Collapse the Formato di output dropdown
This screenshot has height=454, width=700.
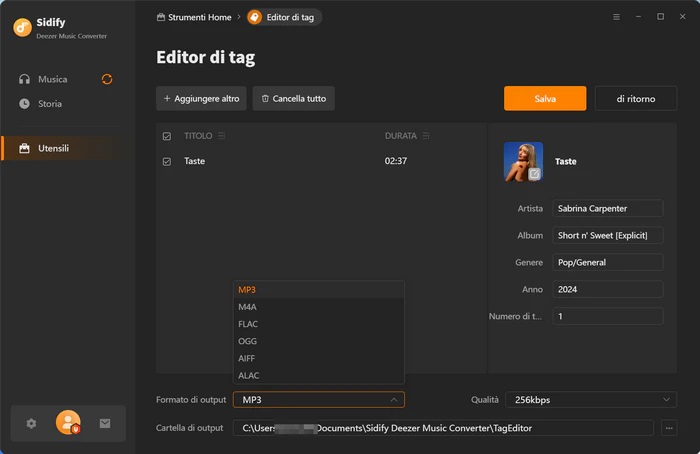pyautogui.click(x=319, y=400)
